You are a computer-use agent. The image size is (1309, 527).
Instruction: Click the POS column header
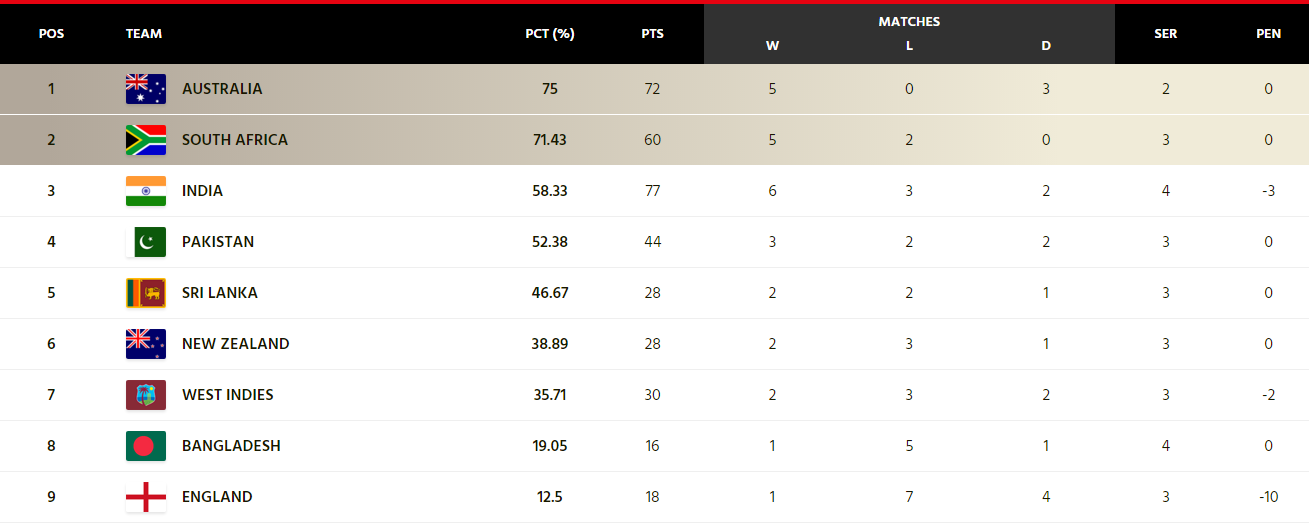[51, 34]
